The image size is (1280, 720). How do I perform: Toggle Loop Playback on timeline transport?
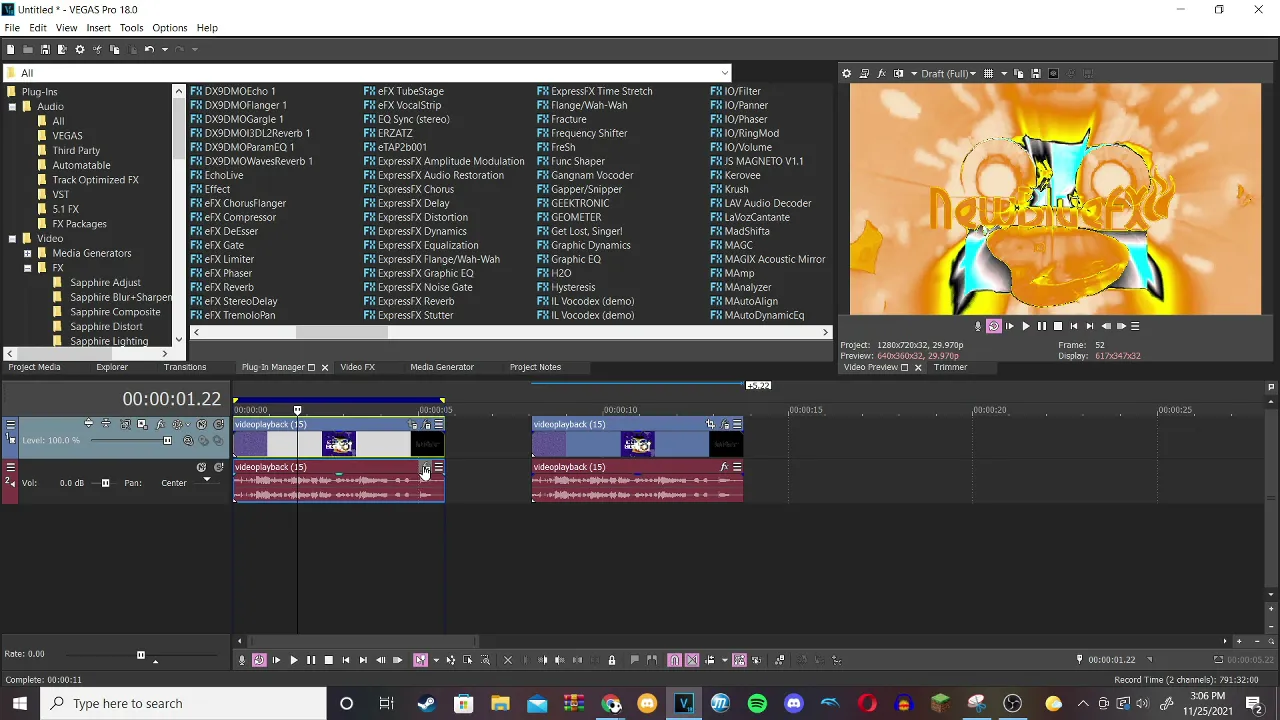260,660
